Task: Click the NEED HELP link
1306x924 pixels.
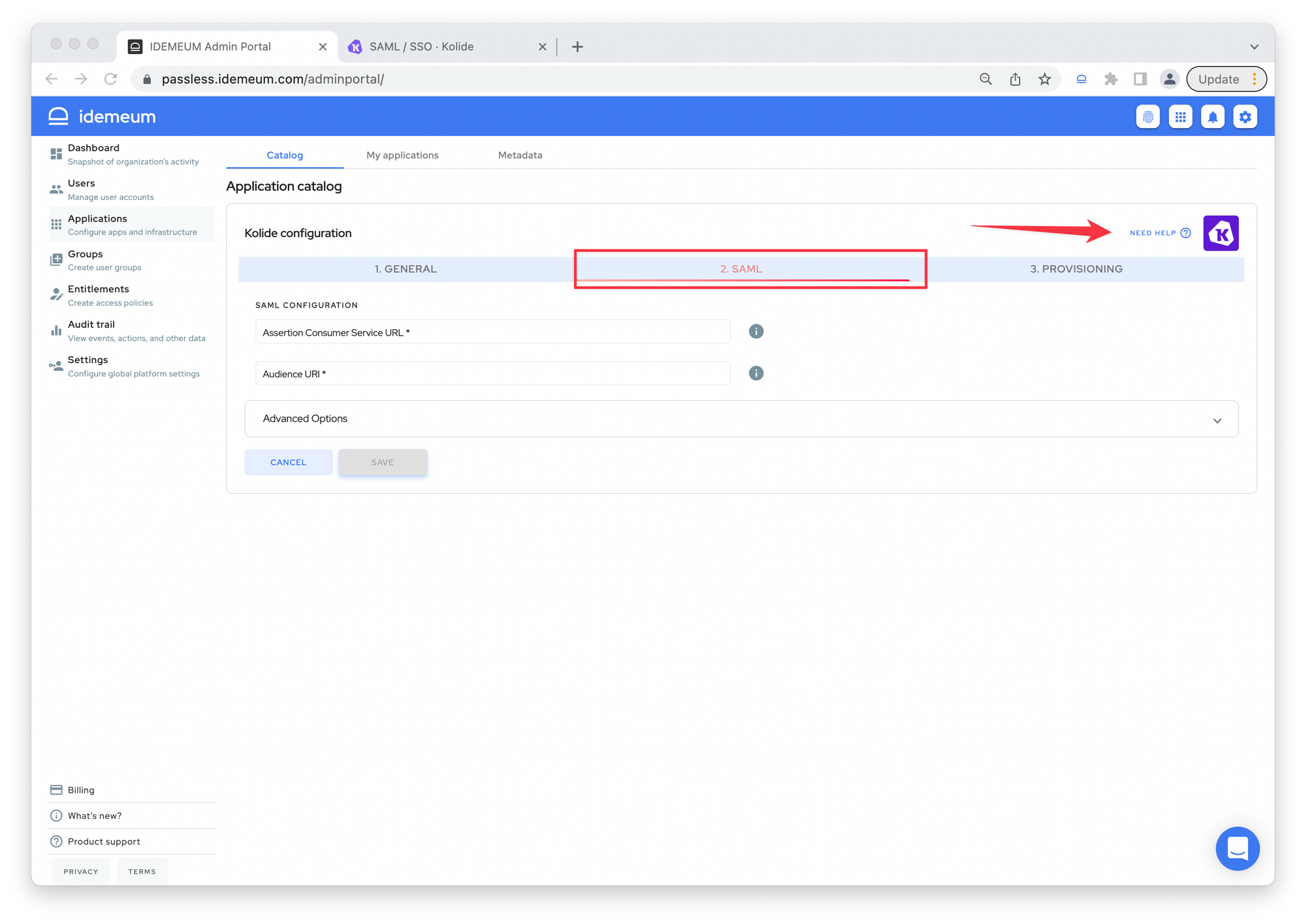Action: pyautogui.click(x=1160, y=233)
